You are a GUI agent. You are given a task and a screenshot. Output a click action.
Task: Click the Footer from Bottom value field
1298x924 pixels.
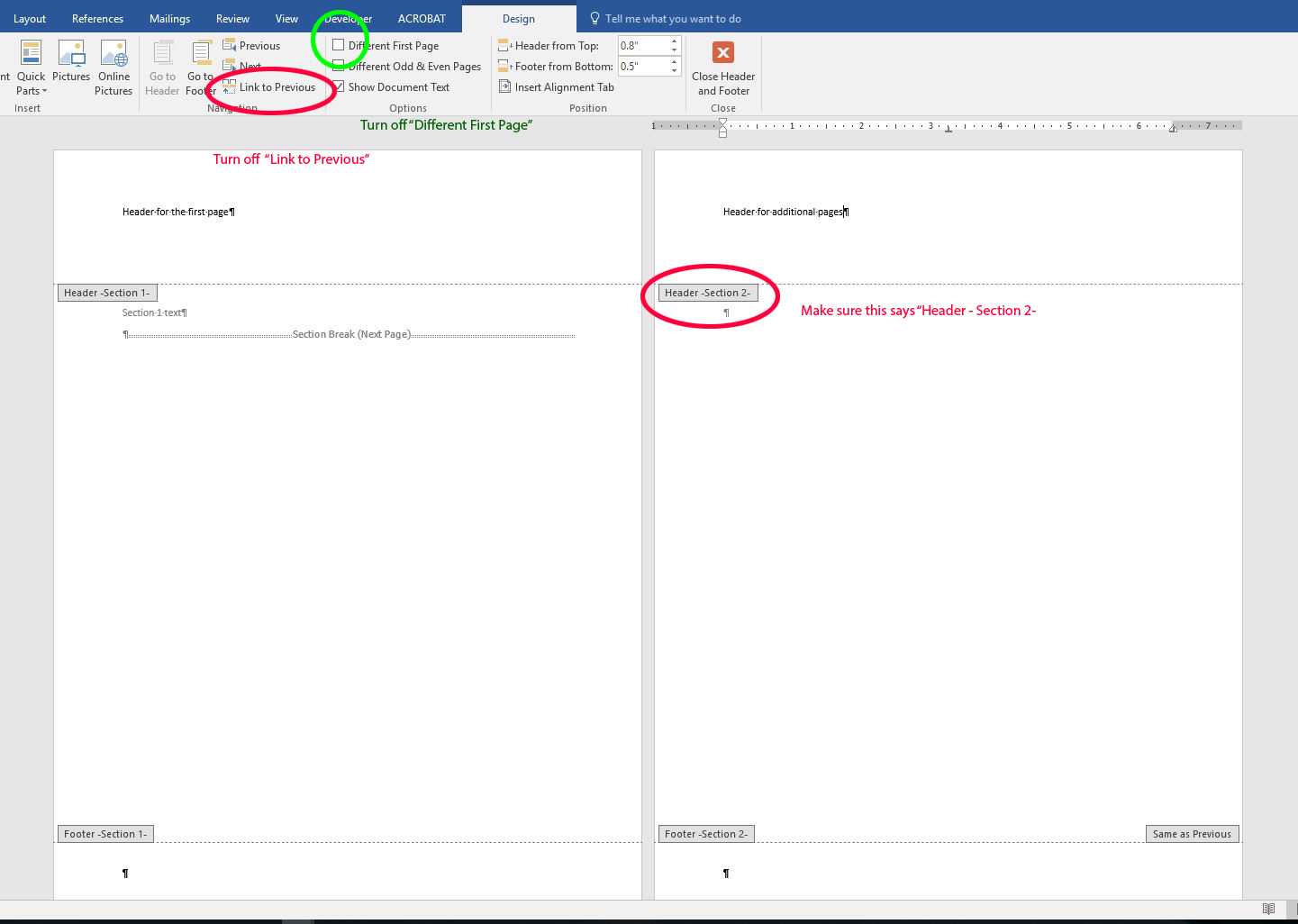(642, 66)
